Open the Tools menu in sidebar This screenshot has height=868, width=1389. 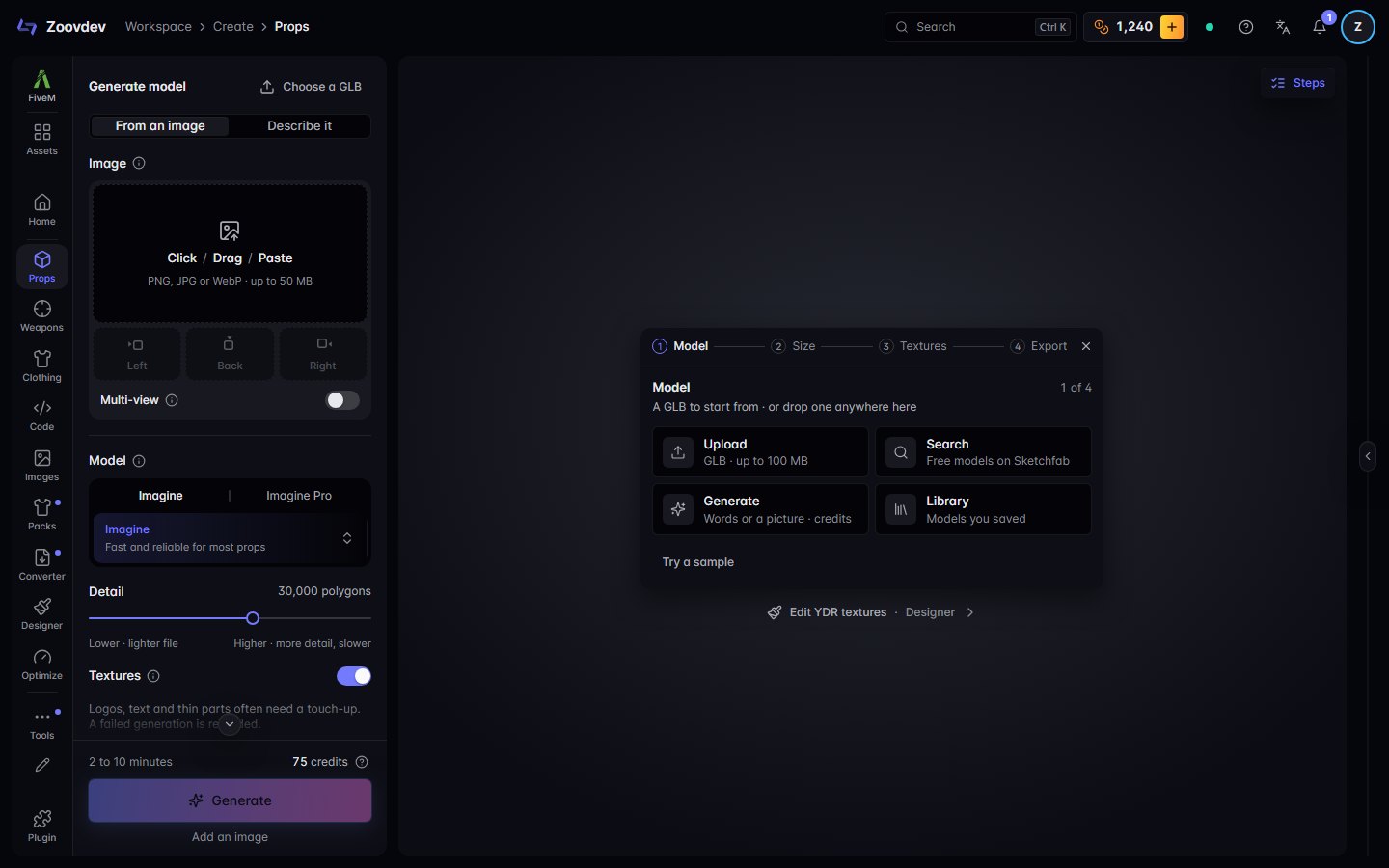(41, 723)
